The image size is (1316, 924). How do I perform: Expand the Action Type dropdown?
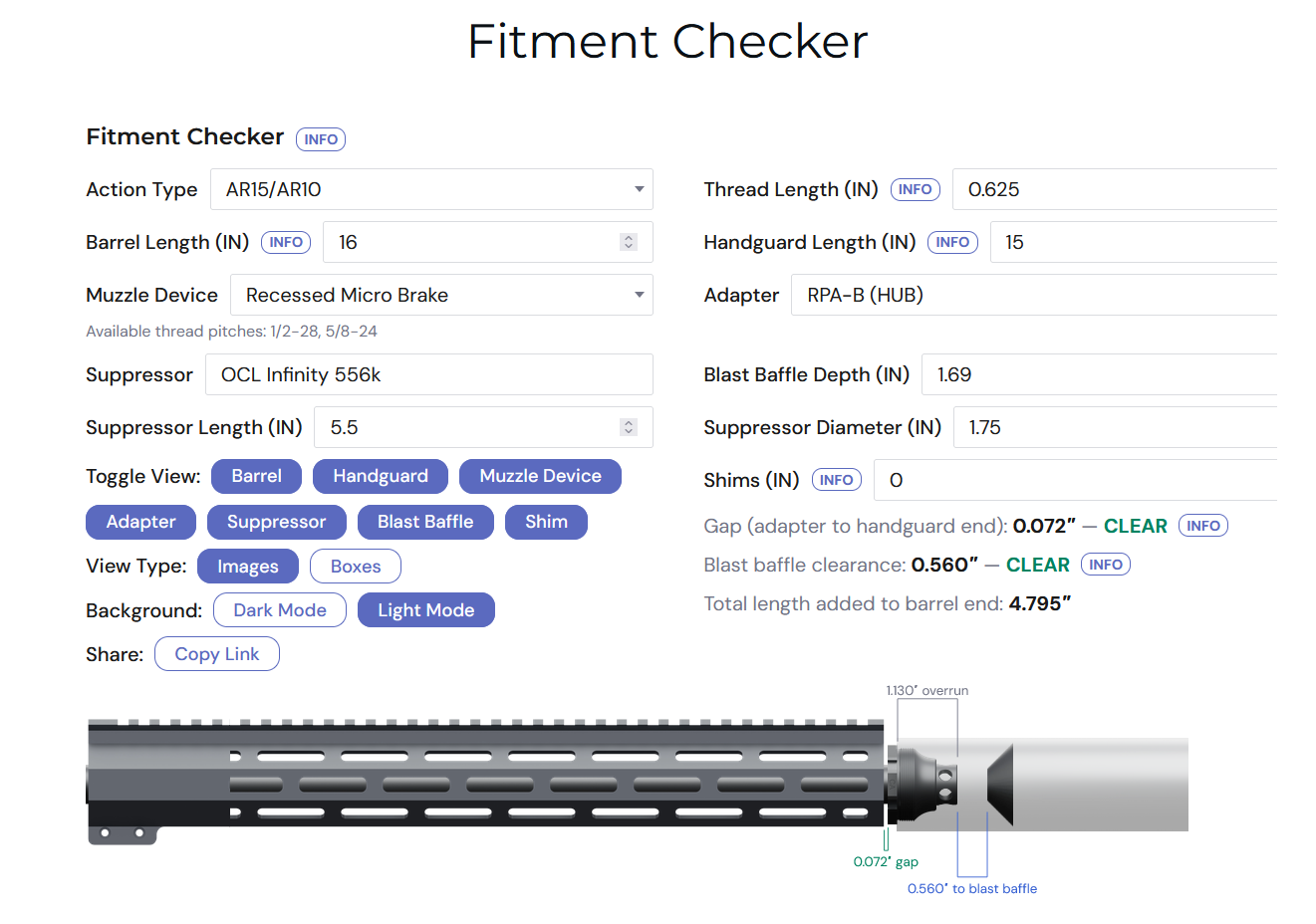[431, 189]
